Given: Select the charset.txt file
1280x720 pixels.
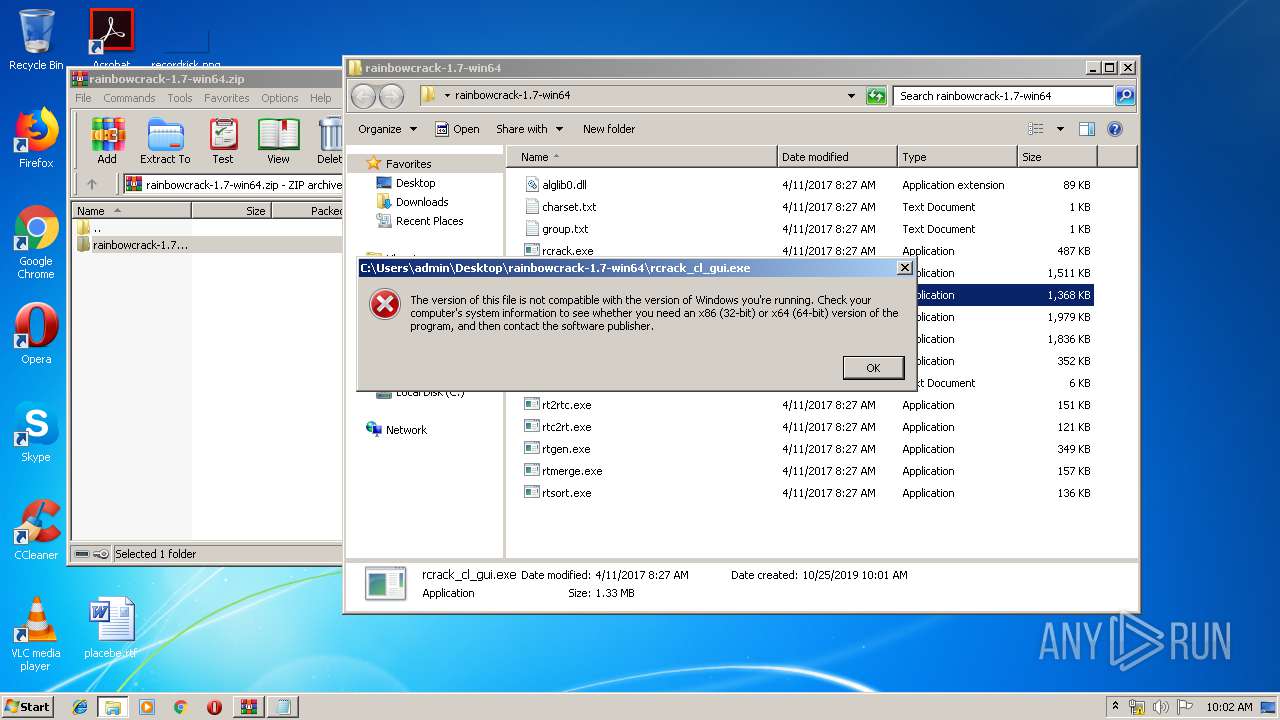Looking at the screenshot, I should (x=560, y=207).
